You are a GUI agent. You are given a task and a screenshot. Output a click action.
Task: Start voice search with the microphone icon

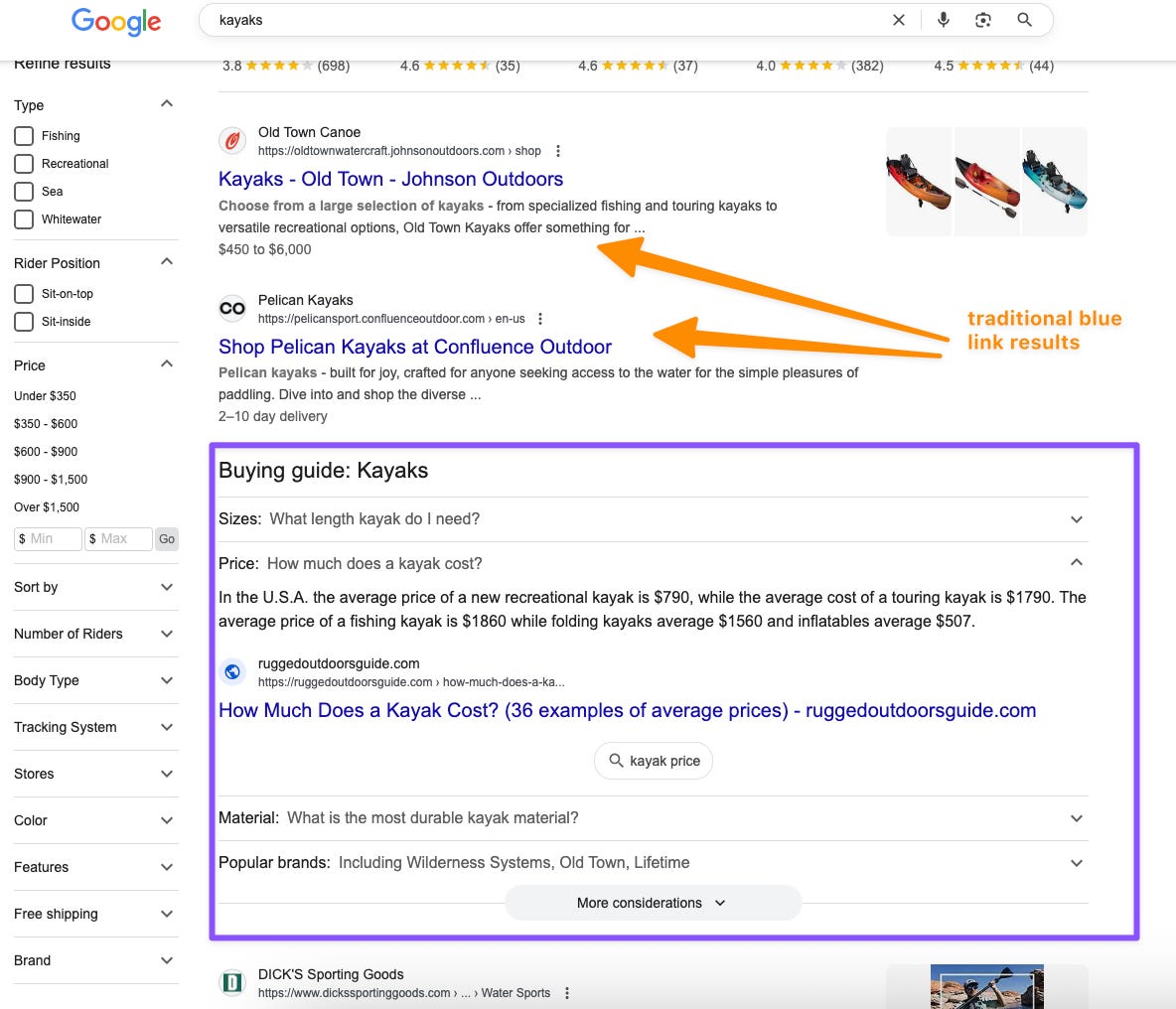click(944, 20)
